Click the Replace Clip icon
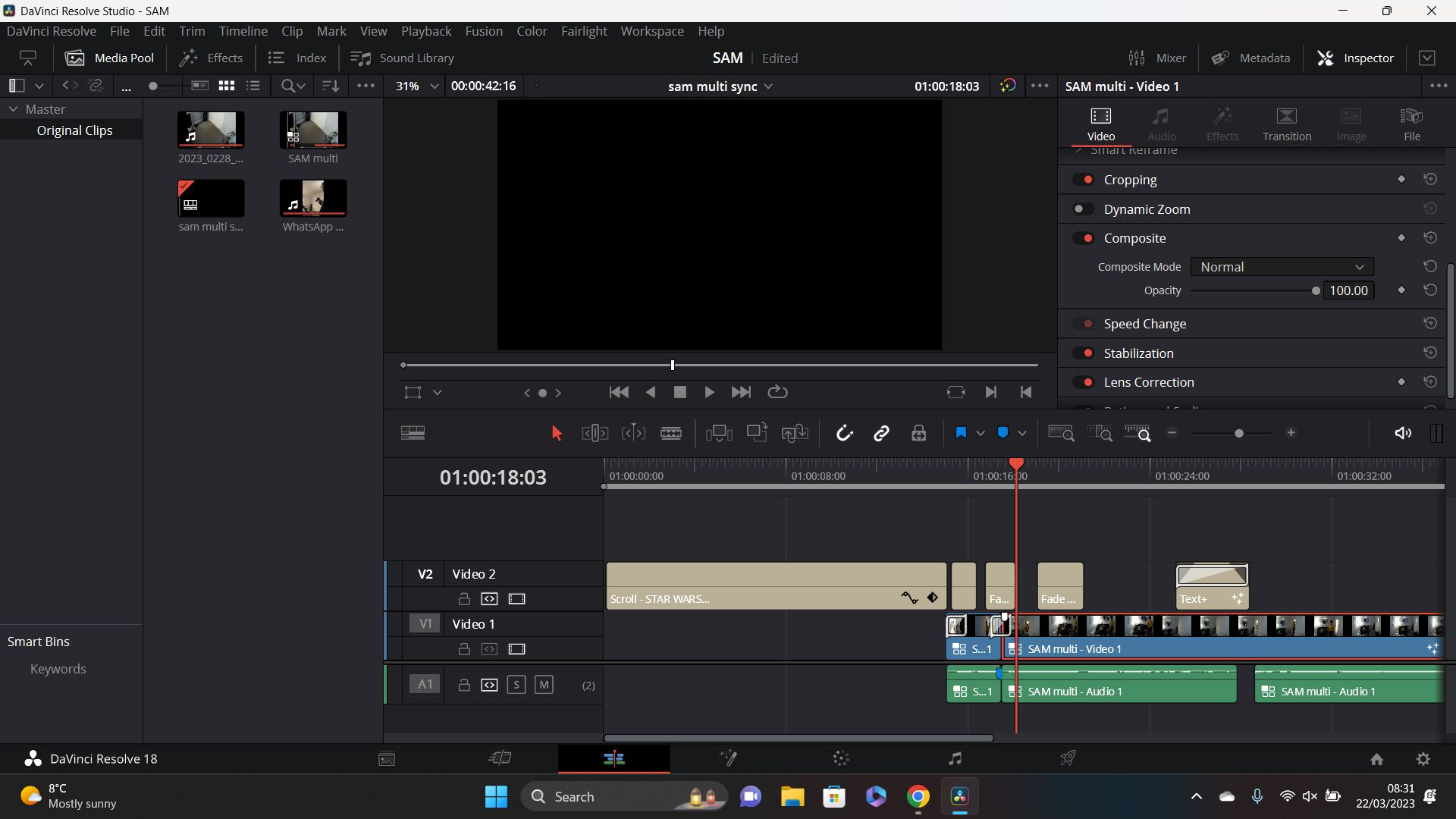1456x819 pixels. tap(795, 433)
